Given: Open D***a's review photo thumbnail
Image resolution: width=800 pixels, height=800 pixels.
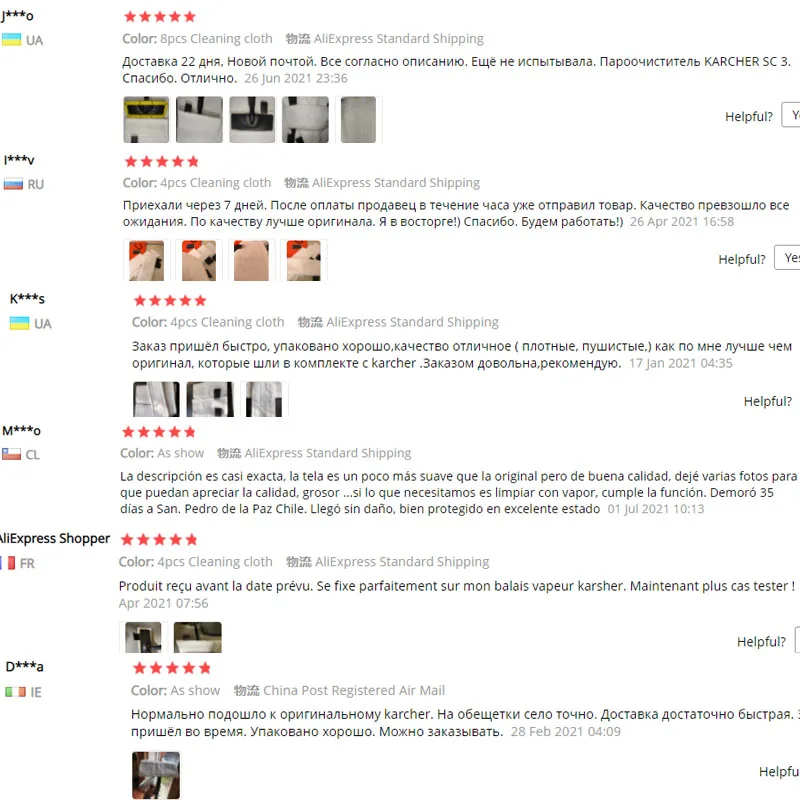Looking at the screenshot, I should click(x=156, y=774).
